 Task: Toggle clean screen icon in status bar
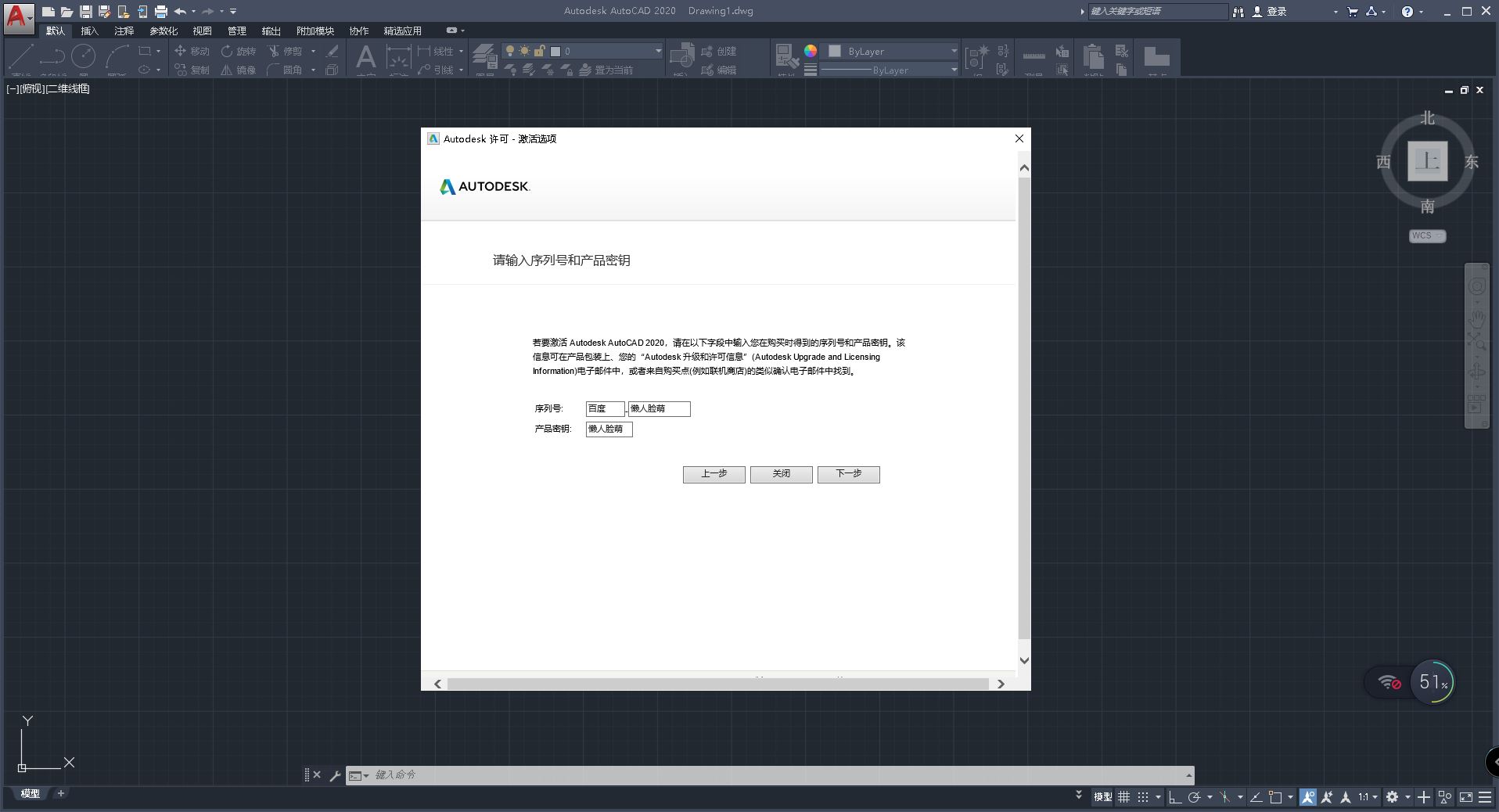pyautogui.click(x=1466, y=797)
